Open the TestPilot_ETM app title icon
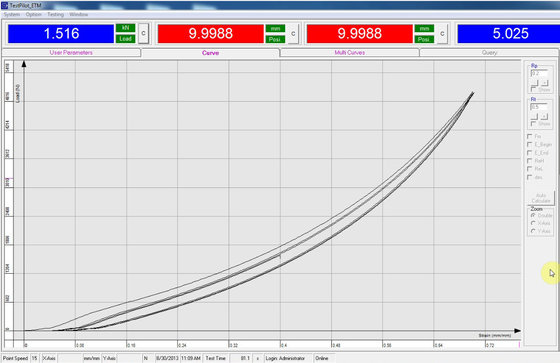 click(4, 5)
